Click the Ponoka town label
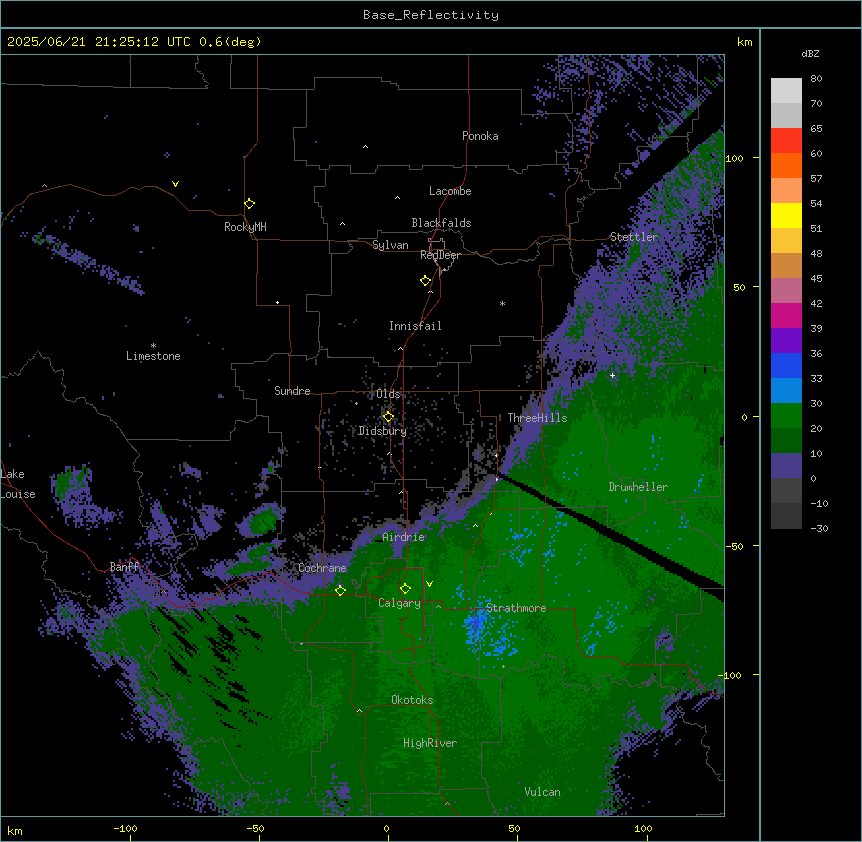The height and width of the screenshot is (842, 862). pos(480,136)
